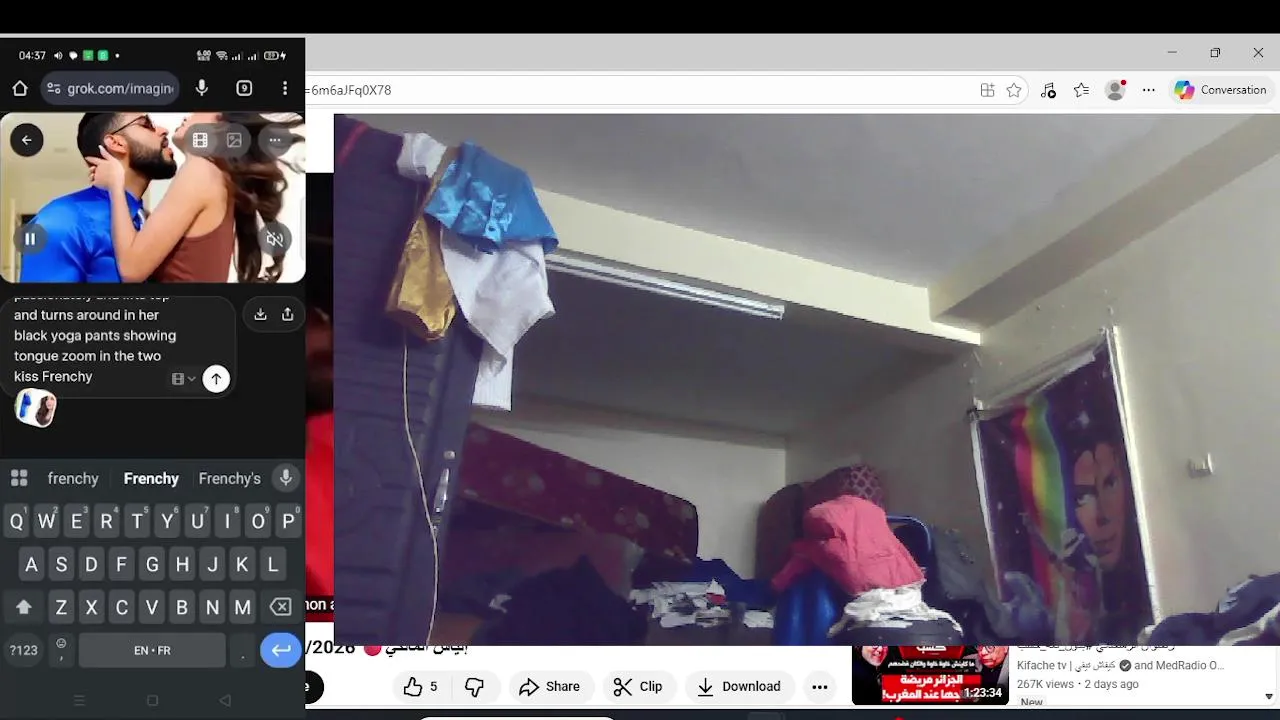Tap the EN • FR space bar
1280x720 pixels.
click(x=152, y=650)
